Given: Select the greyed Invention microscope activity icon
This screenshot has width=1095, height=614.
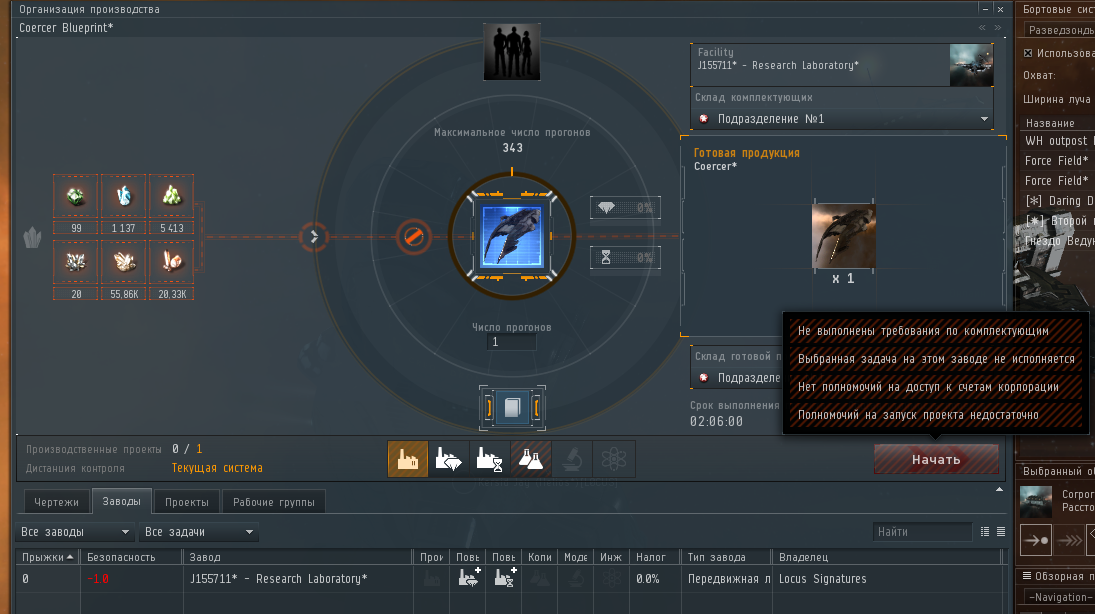Looking at the screenshot, I should point(573,459).
